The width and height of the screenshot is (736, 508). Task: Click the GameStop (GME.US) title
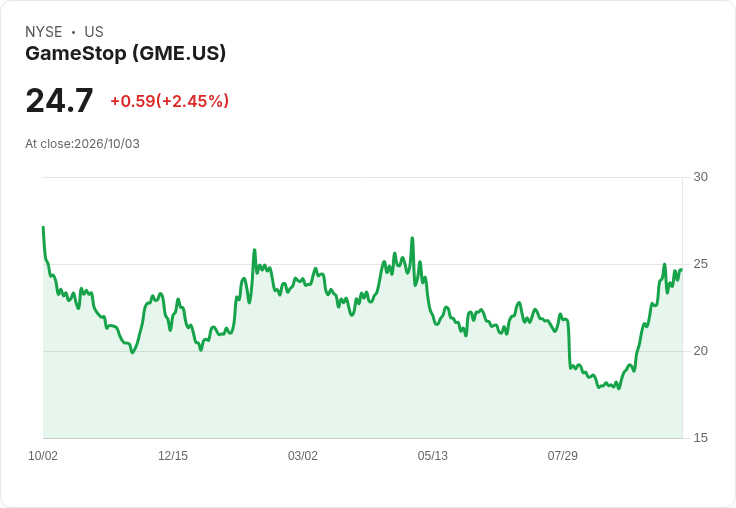125,54
